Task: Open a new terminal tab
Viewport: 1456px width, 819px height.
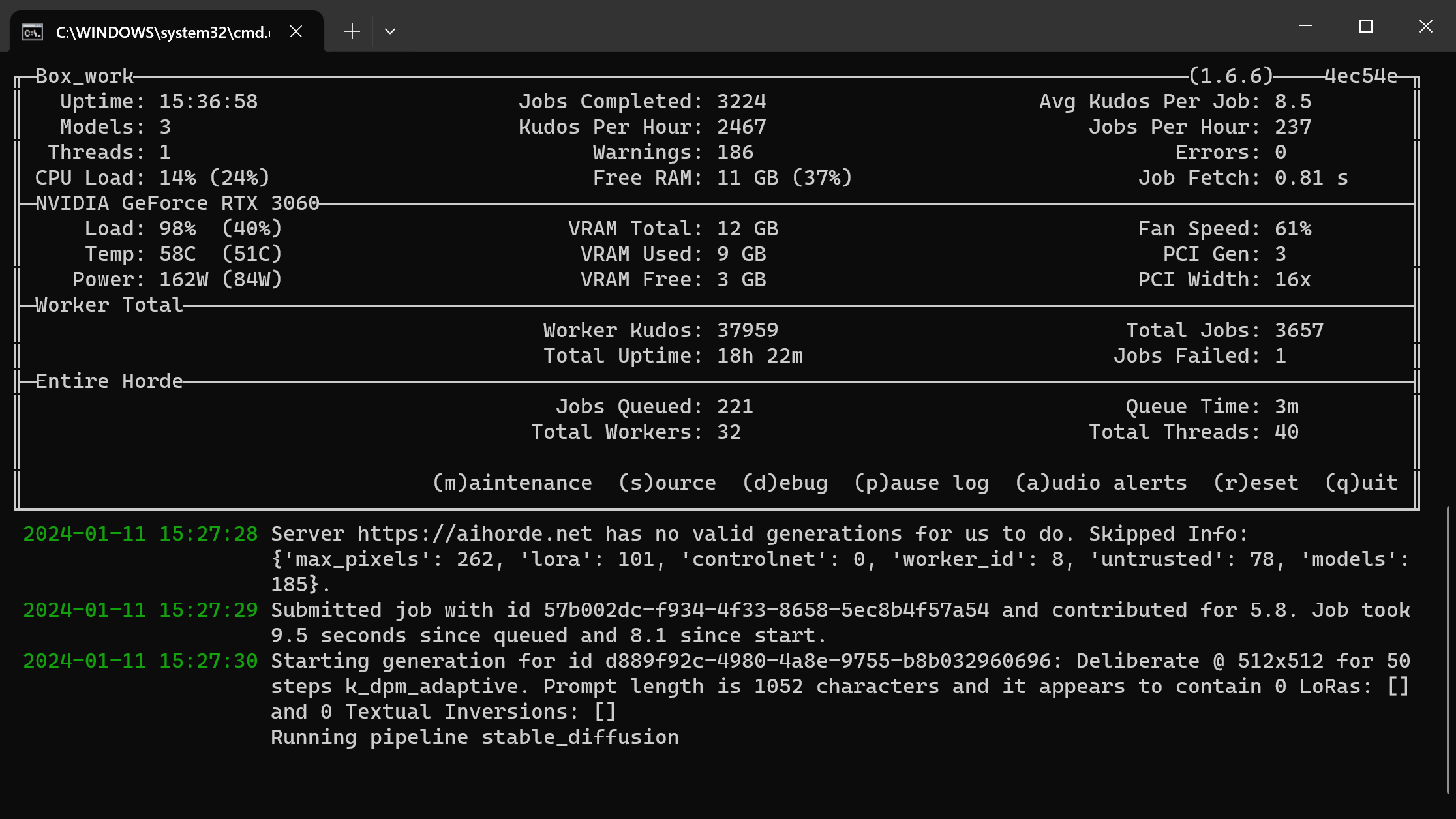Action: click(352, 31)
